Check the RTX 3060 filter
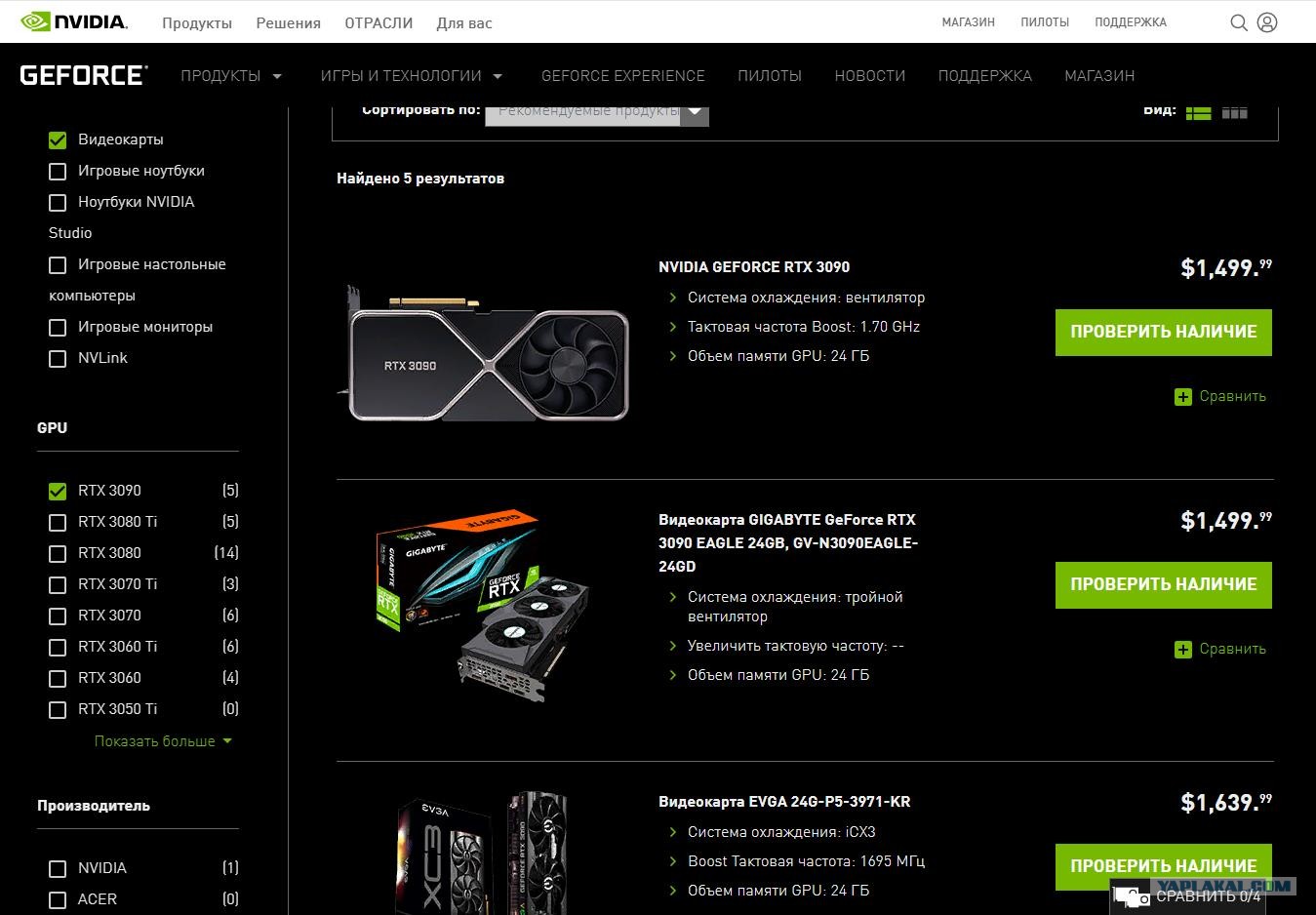The width and height of the screenshot is (1316, 915). coord(58,679)
